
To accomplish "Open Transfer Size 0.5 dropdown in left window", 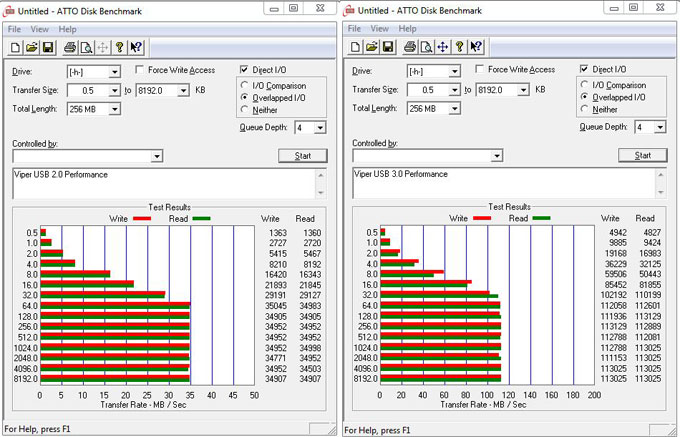I will (x=114, y=91).
